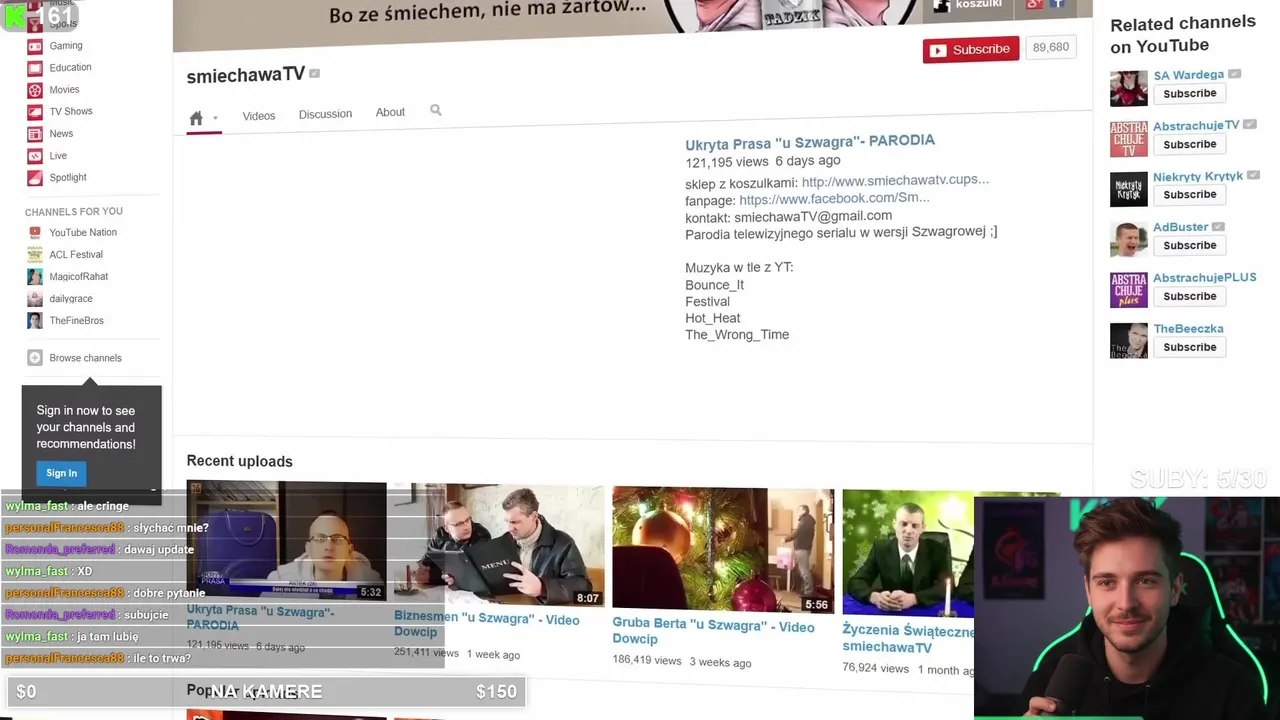This screenshot has height=720, width=1280.
Task: Click subscriber count 89,680
Action: [x=1050, y=48]
